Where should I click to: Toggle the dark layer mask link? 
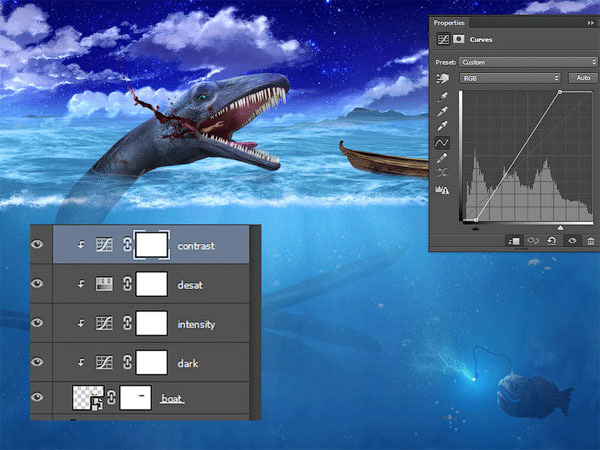tap(127, 362)
